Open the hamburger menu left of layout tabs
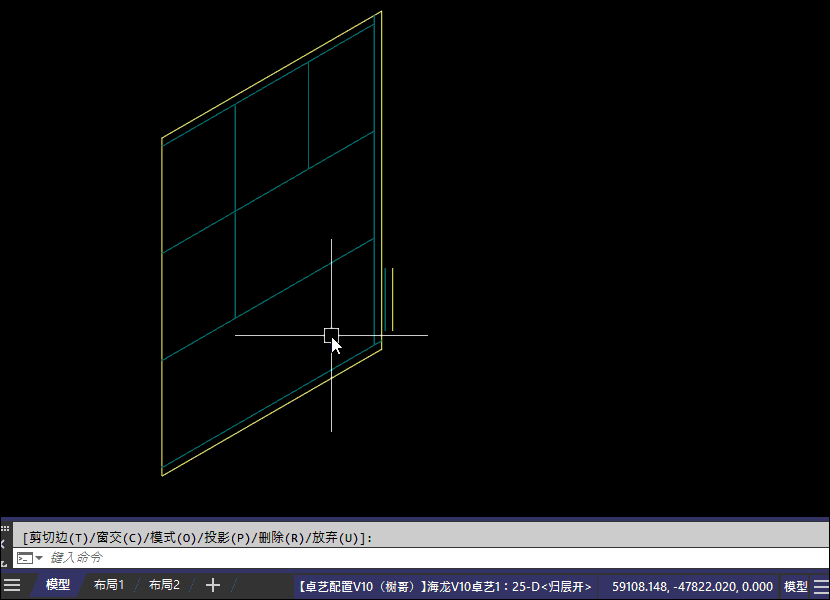Image resolution: width=830 pixels, height=600 pixels. click(12, 586)
